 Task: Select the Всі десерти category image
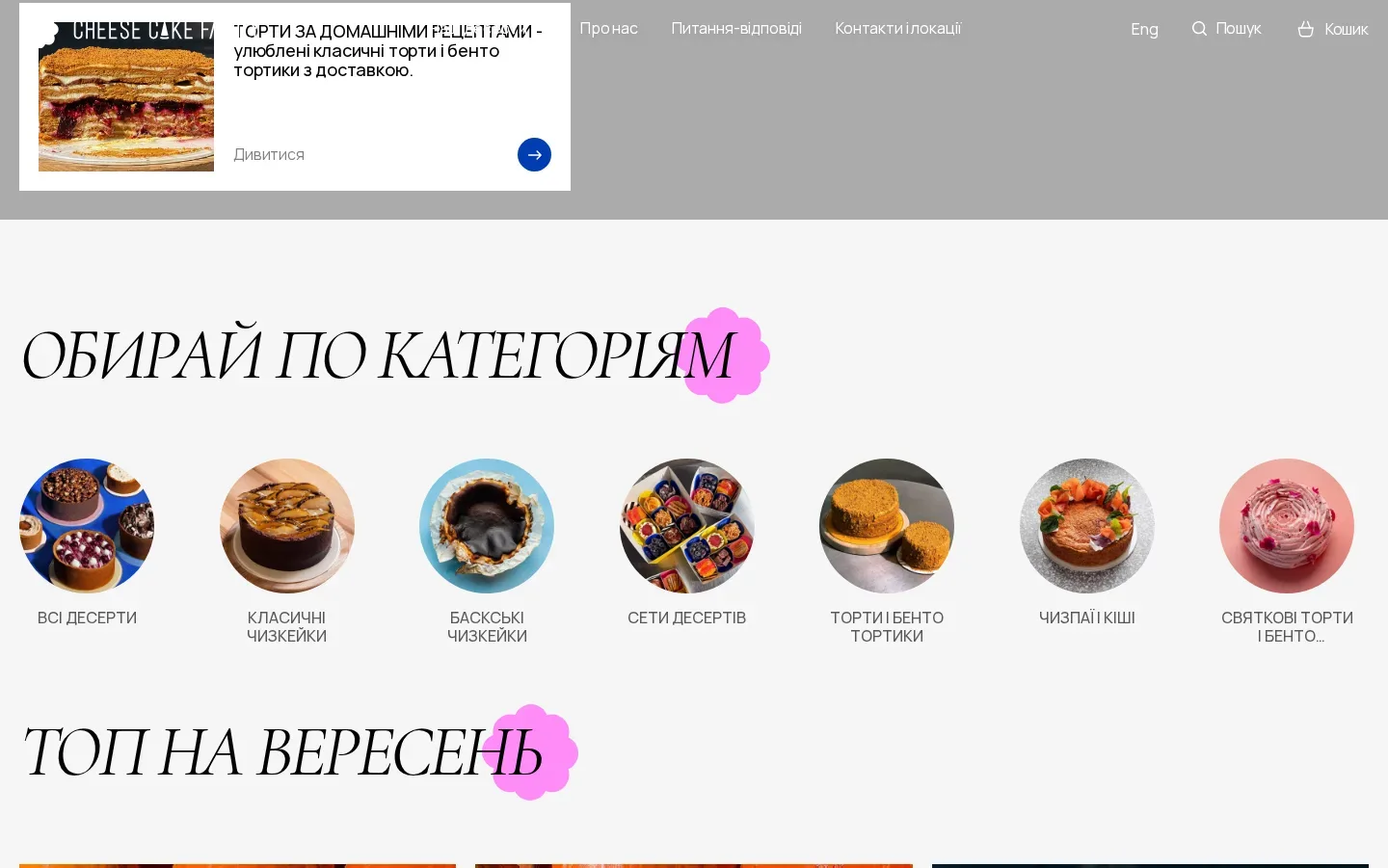tap(87, 526)
